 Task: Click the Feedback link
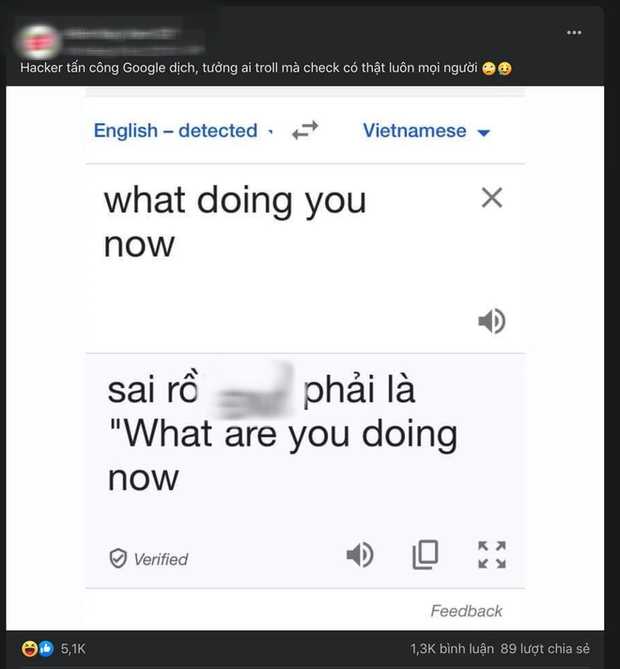466,611
